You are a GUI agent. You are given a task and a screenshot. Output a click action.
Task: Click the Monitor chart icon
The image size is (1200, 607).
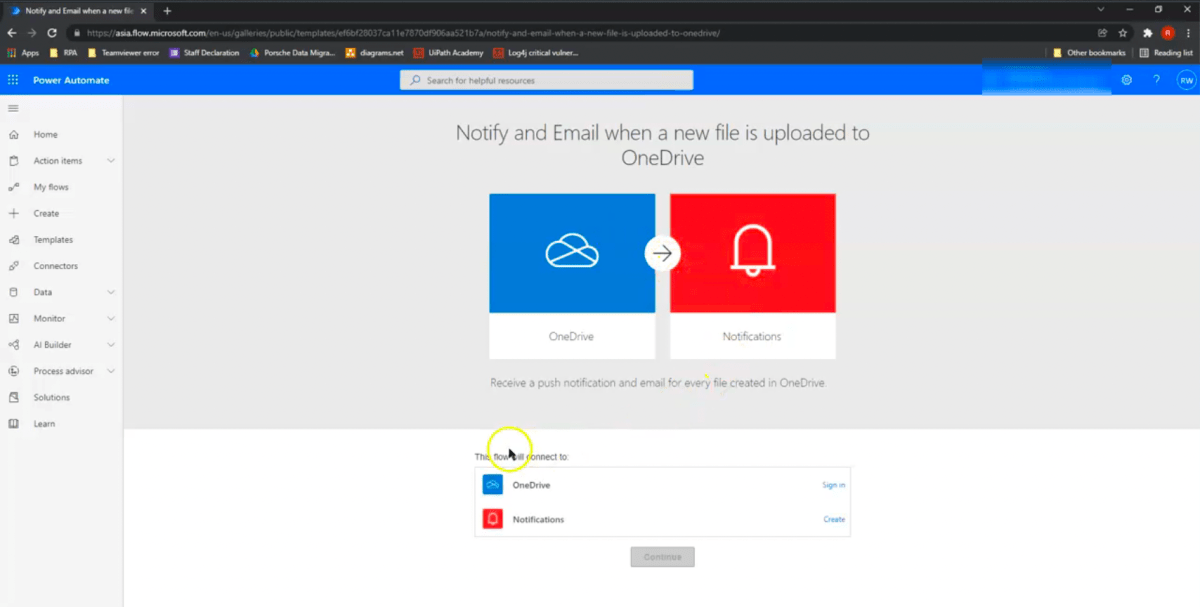click(13, 318)
